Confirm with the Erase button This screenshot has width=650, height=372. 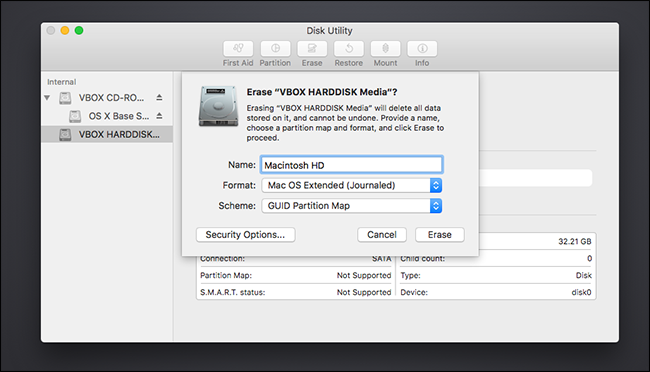pyautogui.click(x=440, y=235)
